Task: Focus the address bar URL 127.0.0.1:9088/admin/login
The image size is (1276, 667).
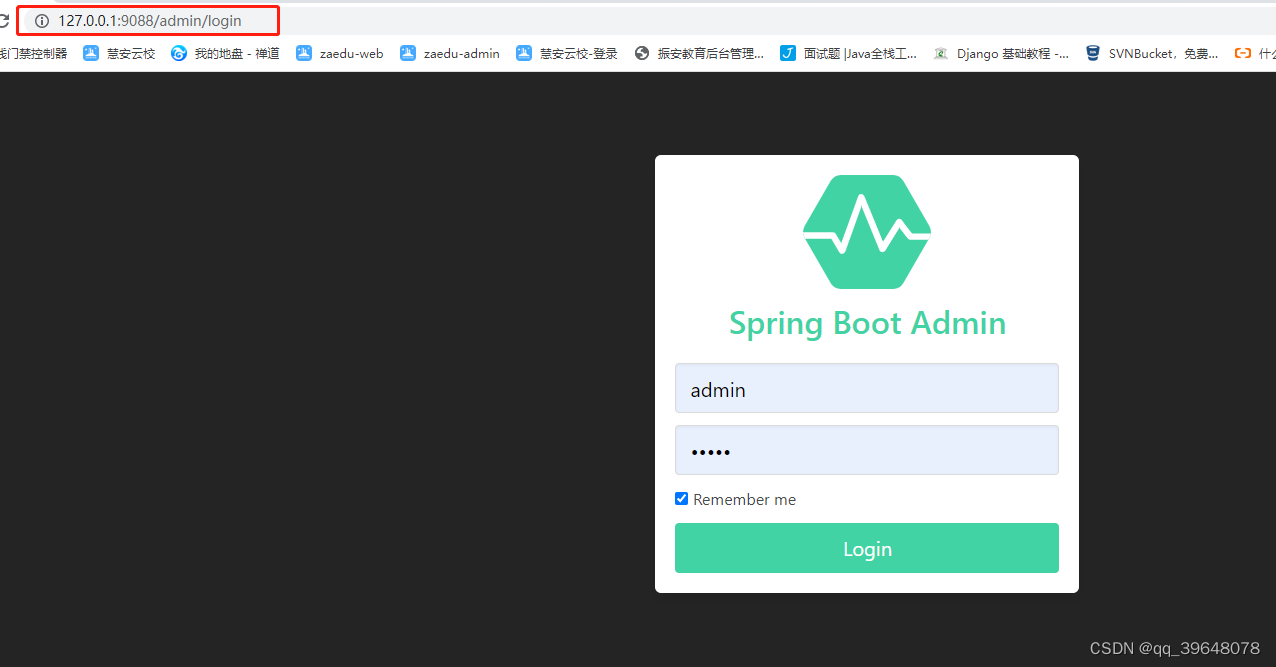Action: [149, 21]
